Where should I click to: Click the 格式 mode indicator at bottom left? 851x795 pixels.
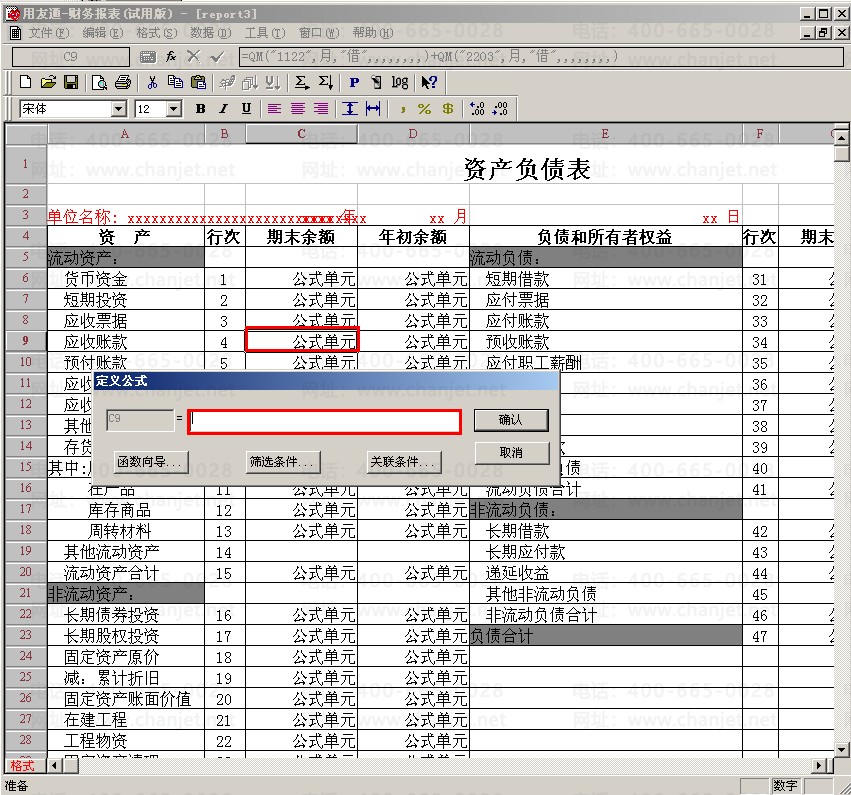click(21, 765)
